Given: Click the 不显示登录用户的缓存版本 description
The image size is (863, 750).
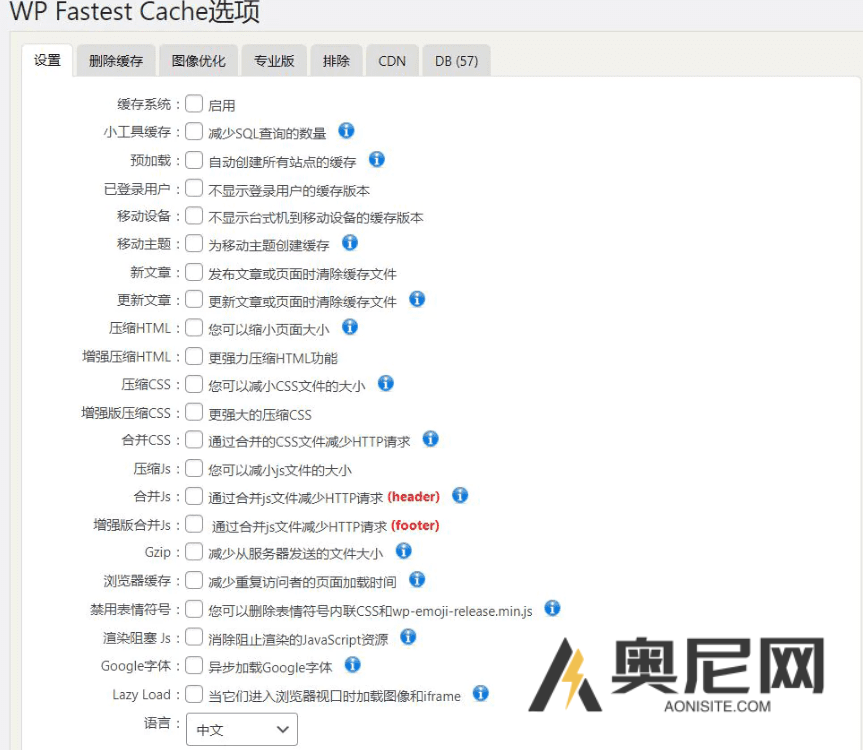Looking at the screenshot, I should 289,190.
